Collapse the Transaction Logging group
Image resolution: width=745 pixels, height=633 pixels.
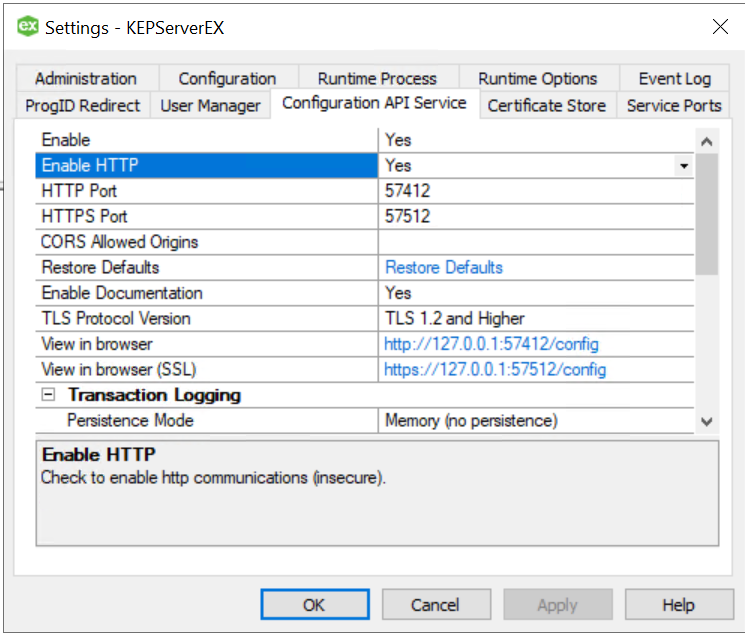tap(48, 394)
